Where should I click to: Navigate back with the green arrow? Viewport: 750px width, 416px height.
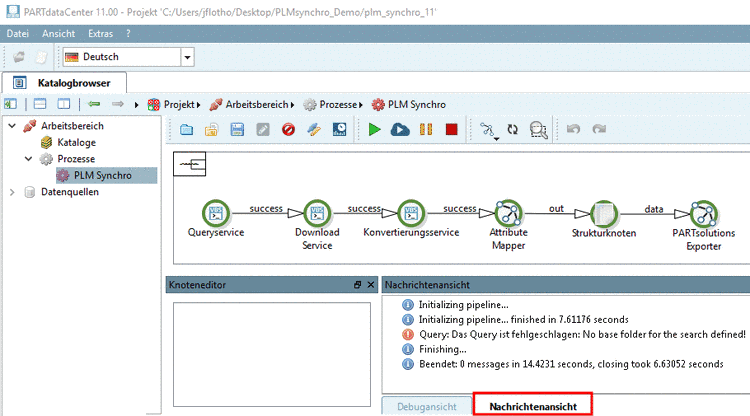94,104
